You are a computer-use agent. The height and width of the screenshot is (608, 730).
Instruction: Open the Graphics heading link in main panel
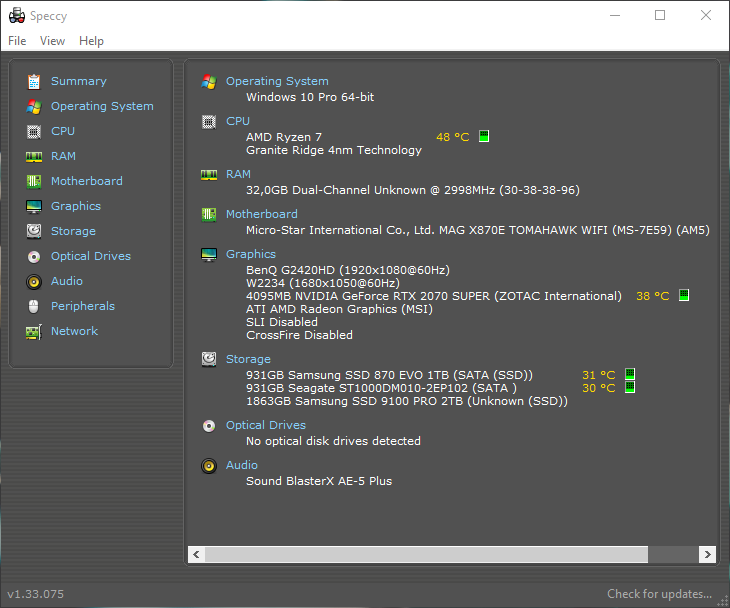click(x=250, y=254)
